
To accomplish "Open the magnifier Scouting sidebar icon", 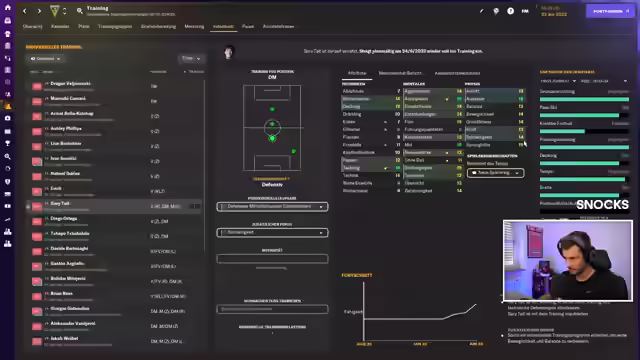I will pos(7,156).
